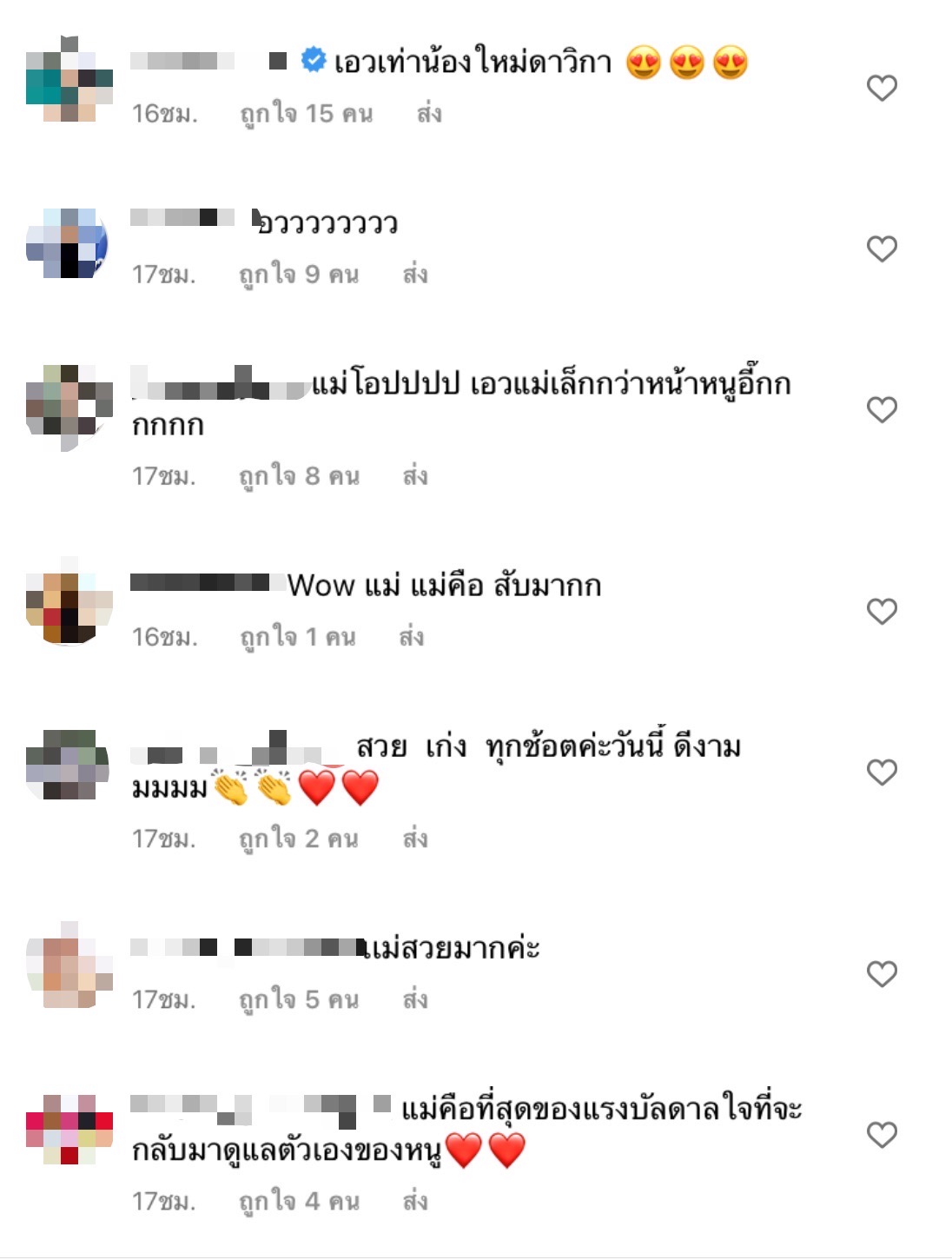
Task: Open the ถูกใจ 9 คน likes list
Action: [299, 275]
